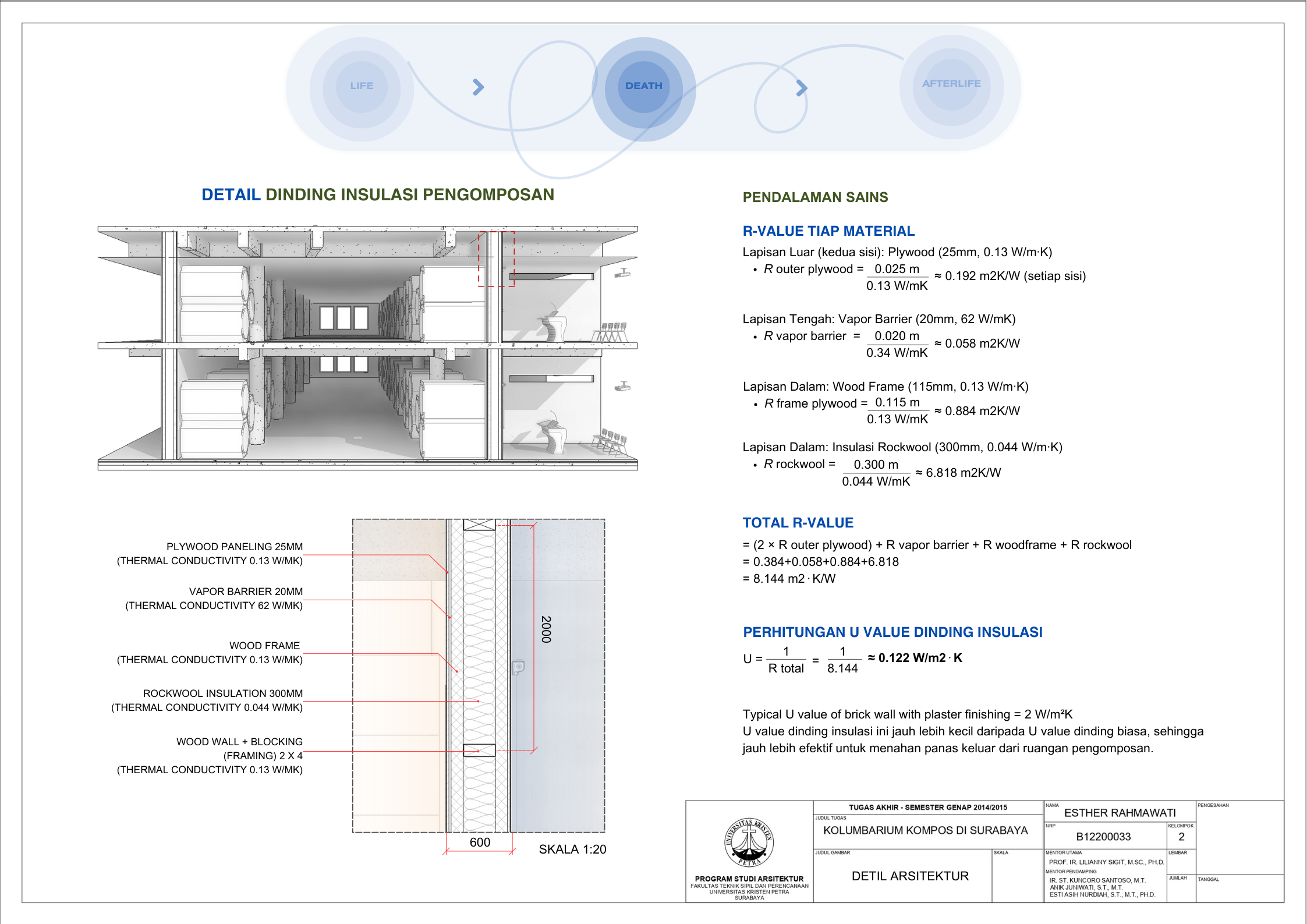This screenshot has width=1307, height=924.
Task: Click the AFTERLIFE stage circle
Action: (x=951, y=84)
